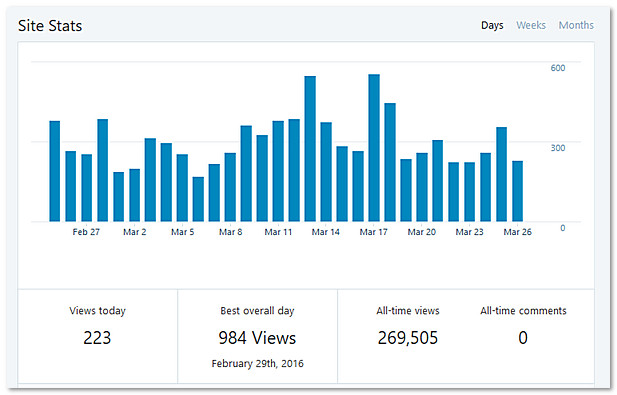Screen dimensions: 617x395
Task: Click the Mar 14 axis label
Action: tap(325, 232)
